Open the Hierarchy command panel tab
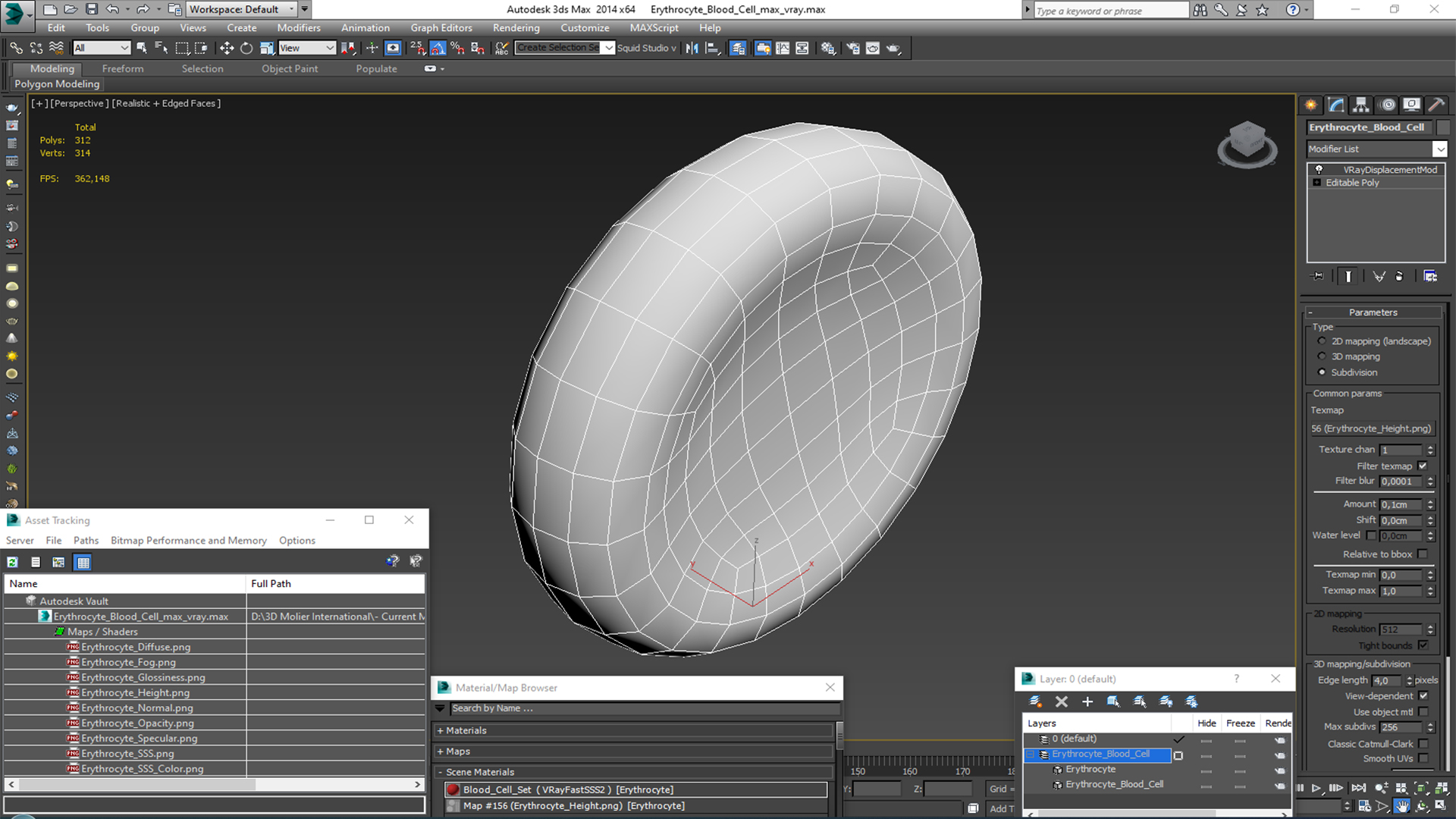The width and height of the screenshot is (1456, 819). coord(1361,105)
